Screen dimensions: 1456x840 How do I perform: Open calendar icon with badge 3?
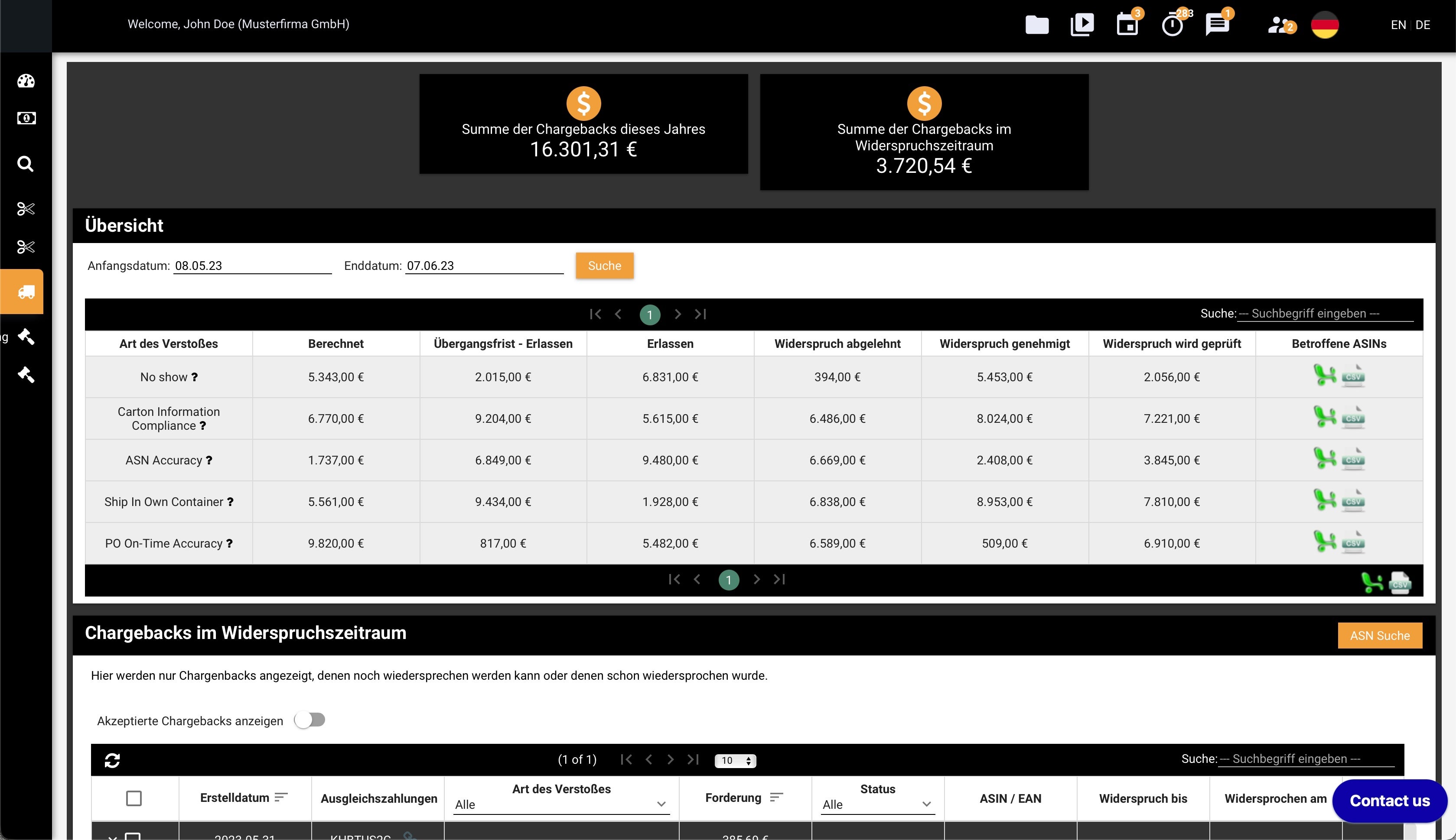pyautogui.click(x=1127, y=25)
